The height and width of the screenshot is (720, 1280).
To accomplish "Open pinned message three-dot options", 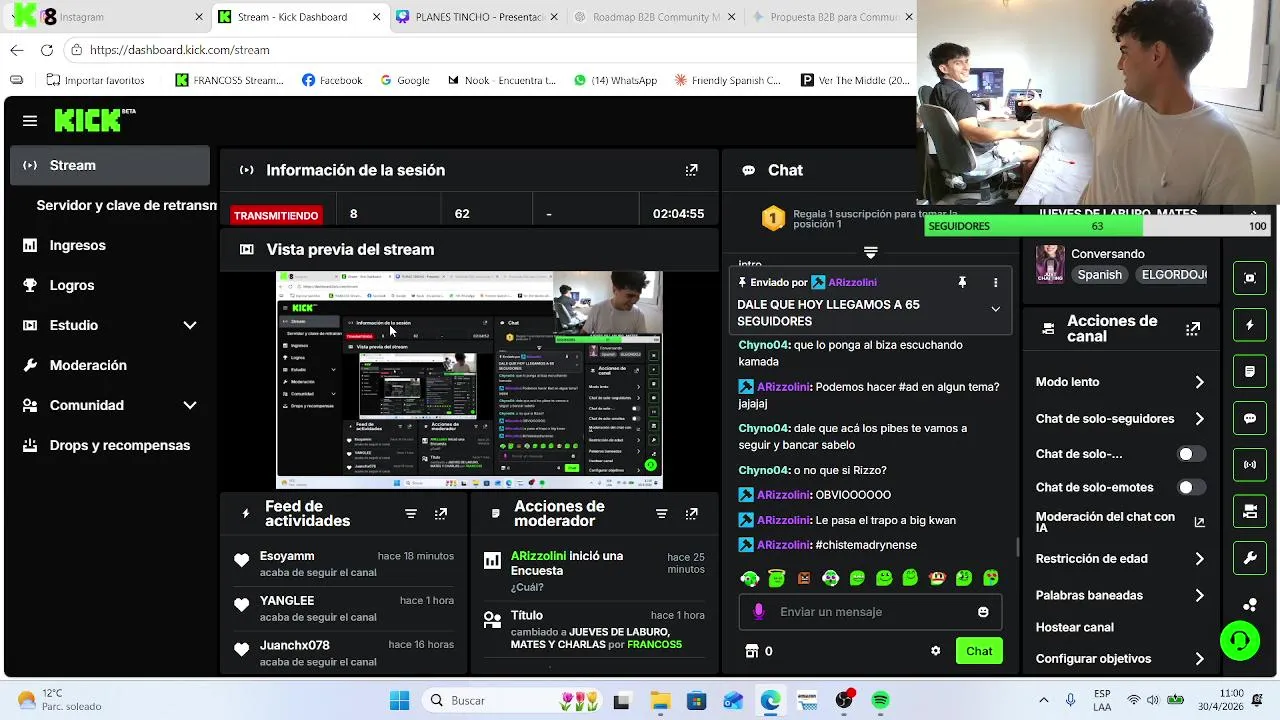I will [x=995, y=283].
